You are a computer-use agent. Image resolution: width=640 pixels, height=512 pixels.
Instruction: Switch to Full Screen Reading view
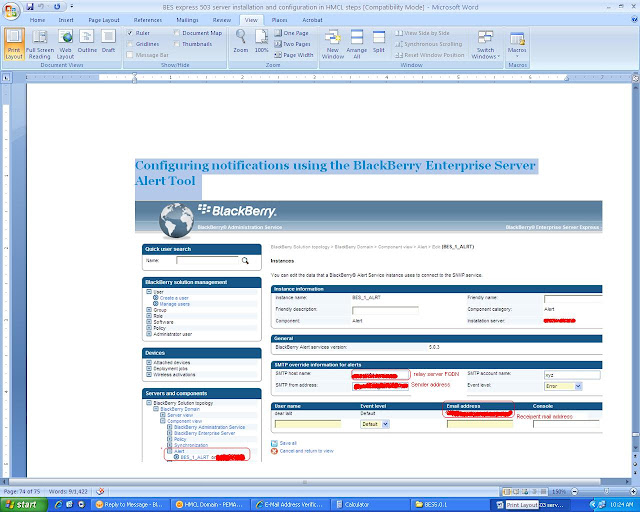(x=40, y=45)
